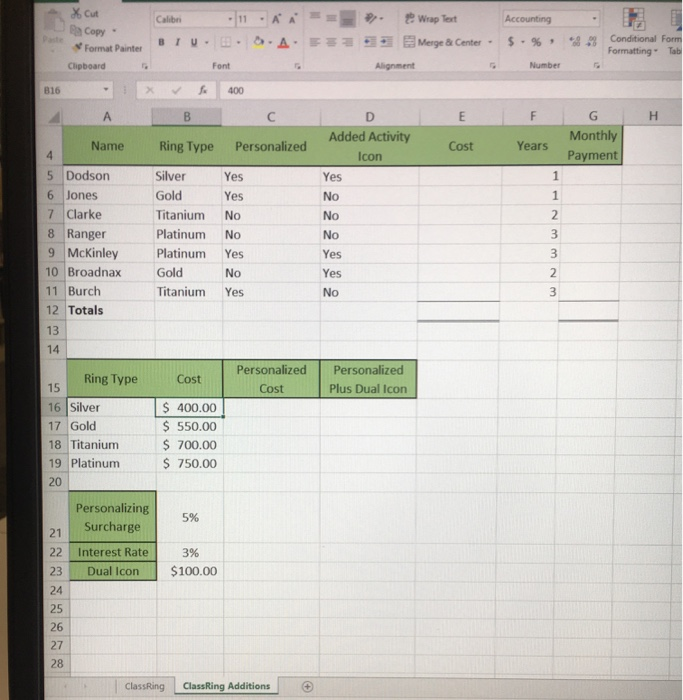Select the column E header
The image size is (683, 700).
[x=462, y=117]
